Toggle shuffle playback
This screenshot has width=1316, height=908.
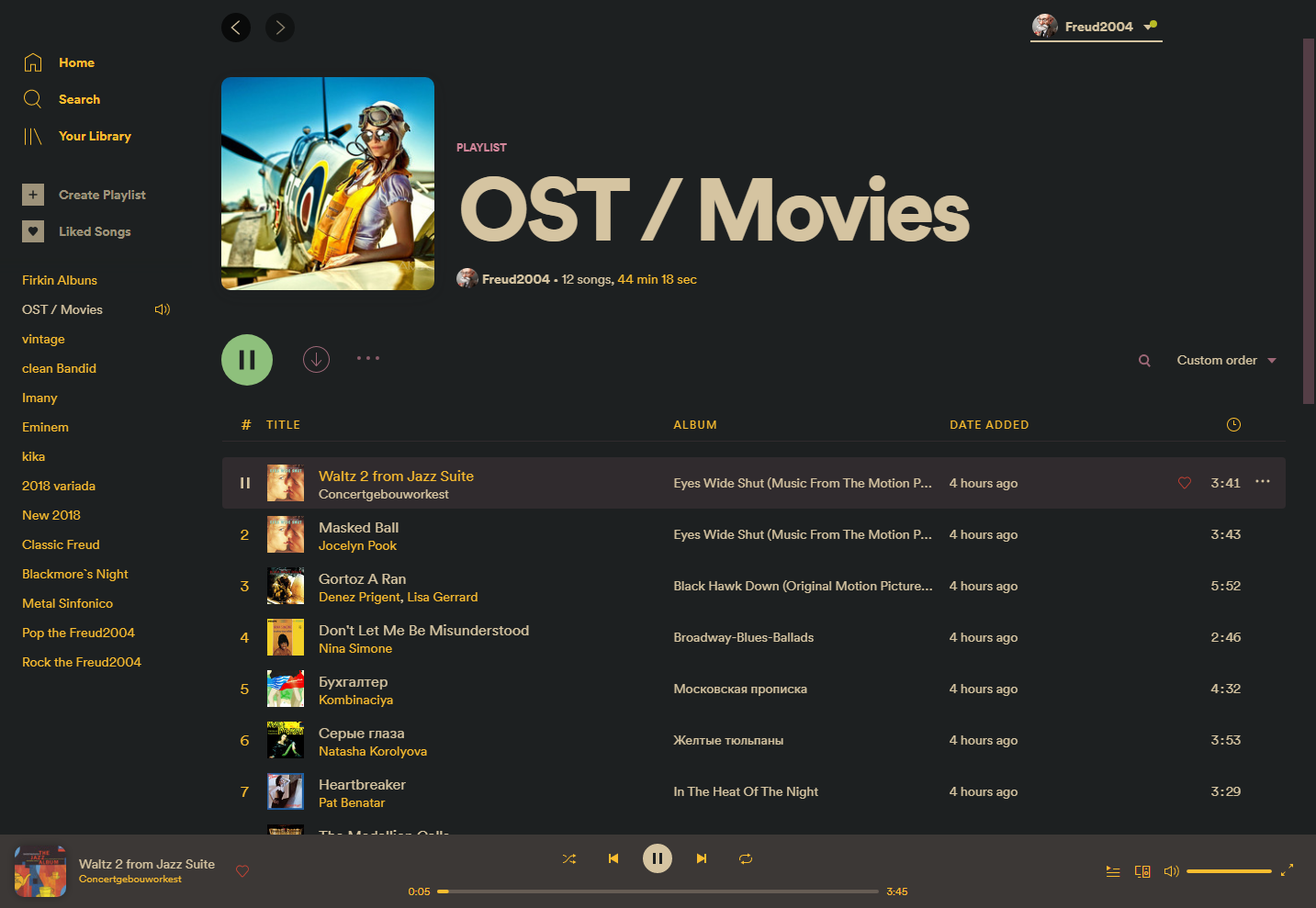click(569, 858)
